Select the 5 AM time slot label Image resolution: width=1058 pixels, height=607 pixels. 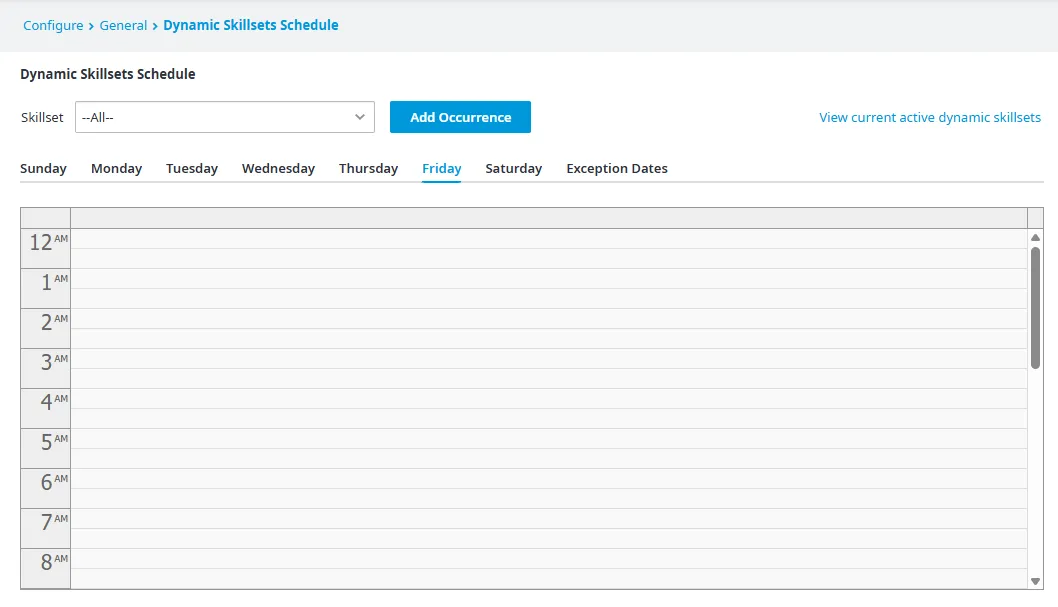click(46, 449)
